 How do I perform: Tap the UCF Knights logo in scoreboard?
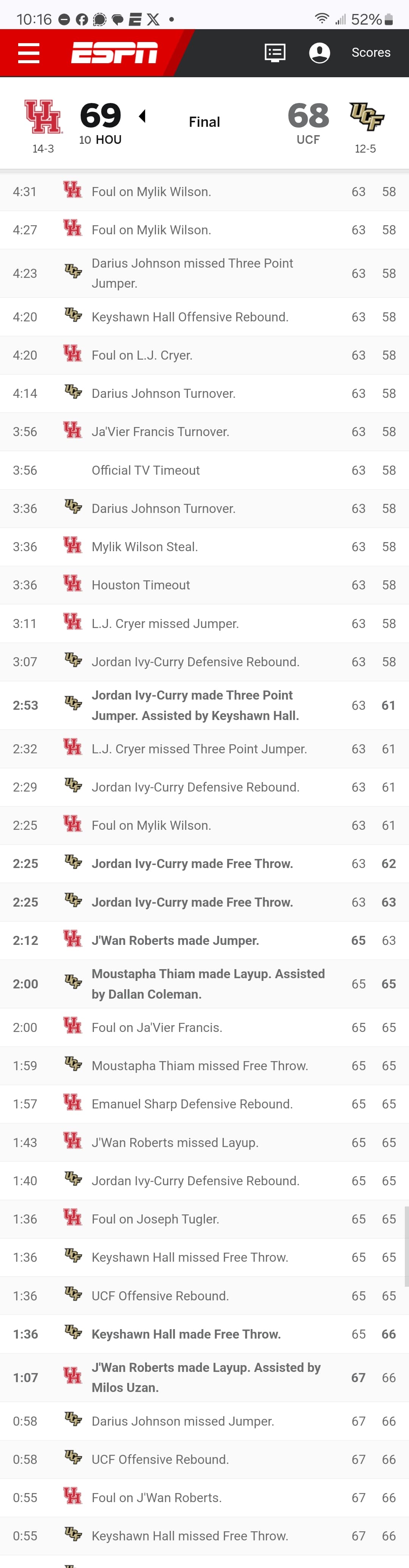[x=367, y=116]
